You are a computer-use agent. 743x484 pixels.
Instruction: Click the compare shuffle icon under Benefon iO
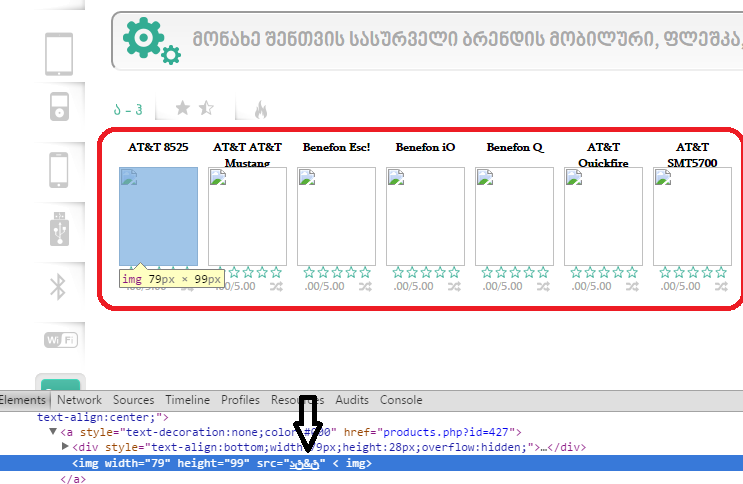[454, 286]
